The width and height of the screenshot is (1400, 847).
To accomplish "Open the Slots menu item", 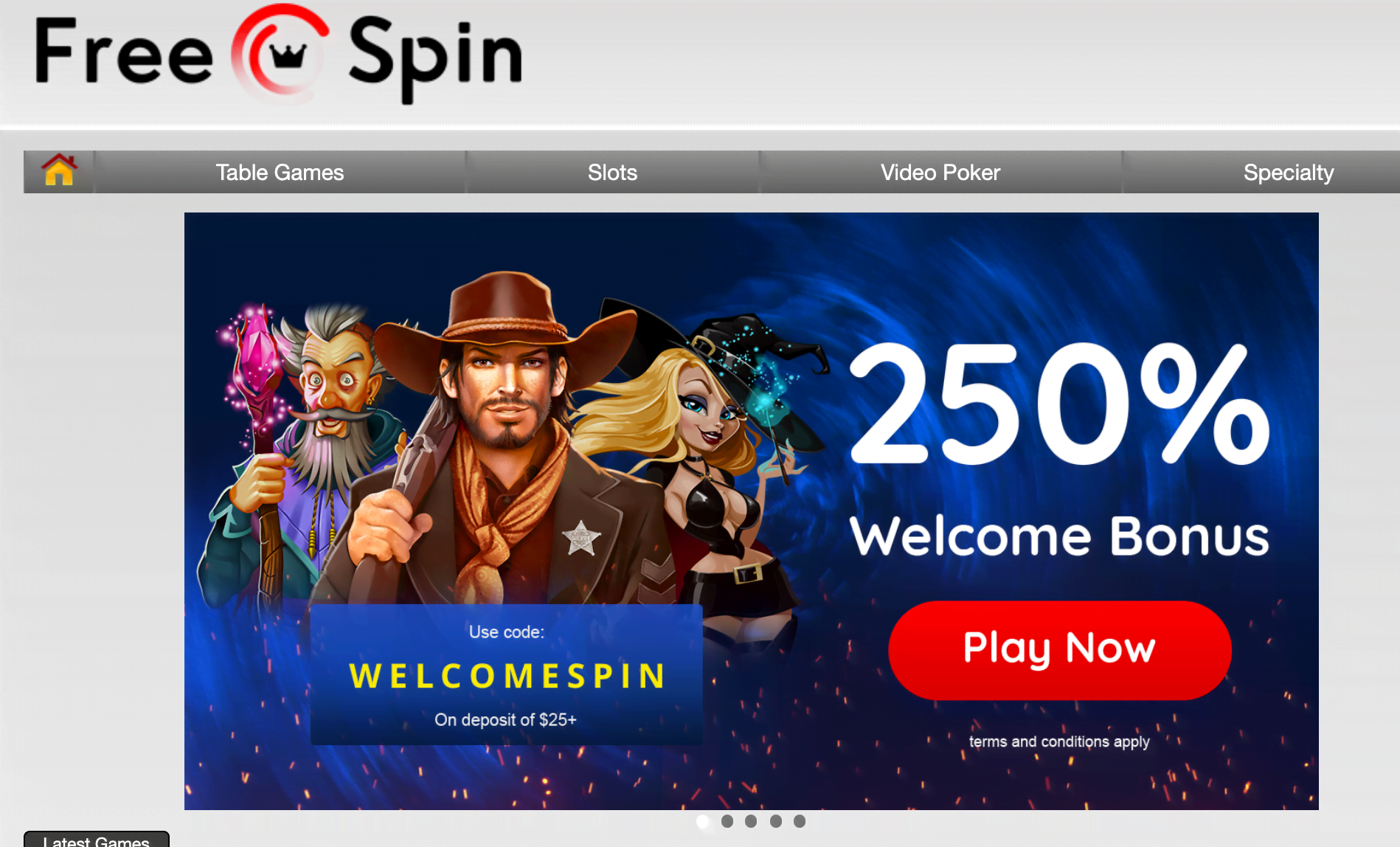I will [612, 173].
